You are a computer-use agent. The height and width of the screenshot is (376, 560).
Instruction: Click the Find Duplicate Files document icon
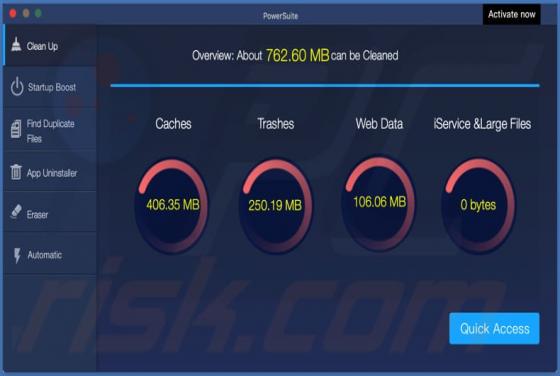click(x=16, y=129)
